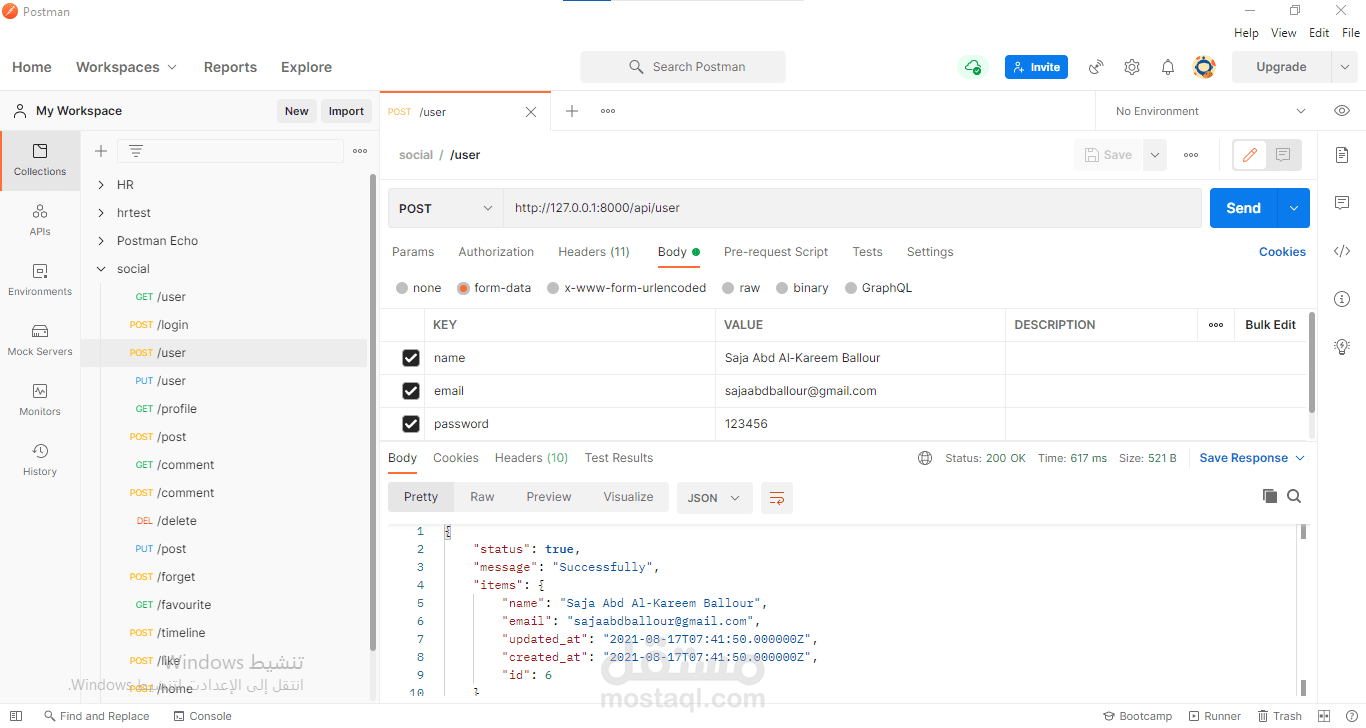Open the Mock Servers sidebar panel
This screenshot has width=1366, height=728.
click(40, 340)
